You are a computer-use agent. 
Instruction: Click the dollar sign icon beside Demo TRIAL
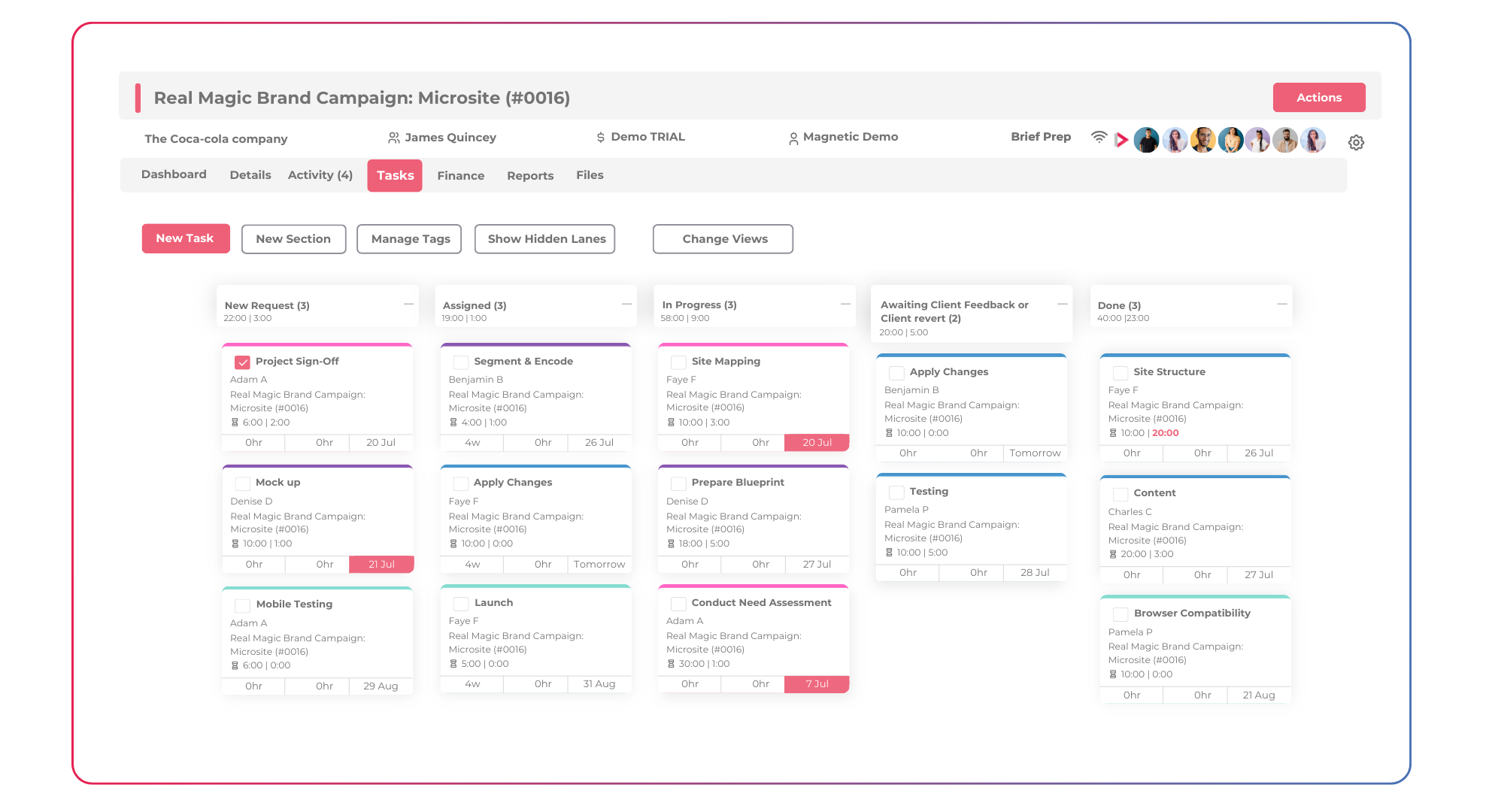click(600, 138)
